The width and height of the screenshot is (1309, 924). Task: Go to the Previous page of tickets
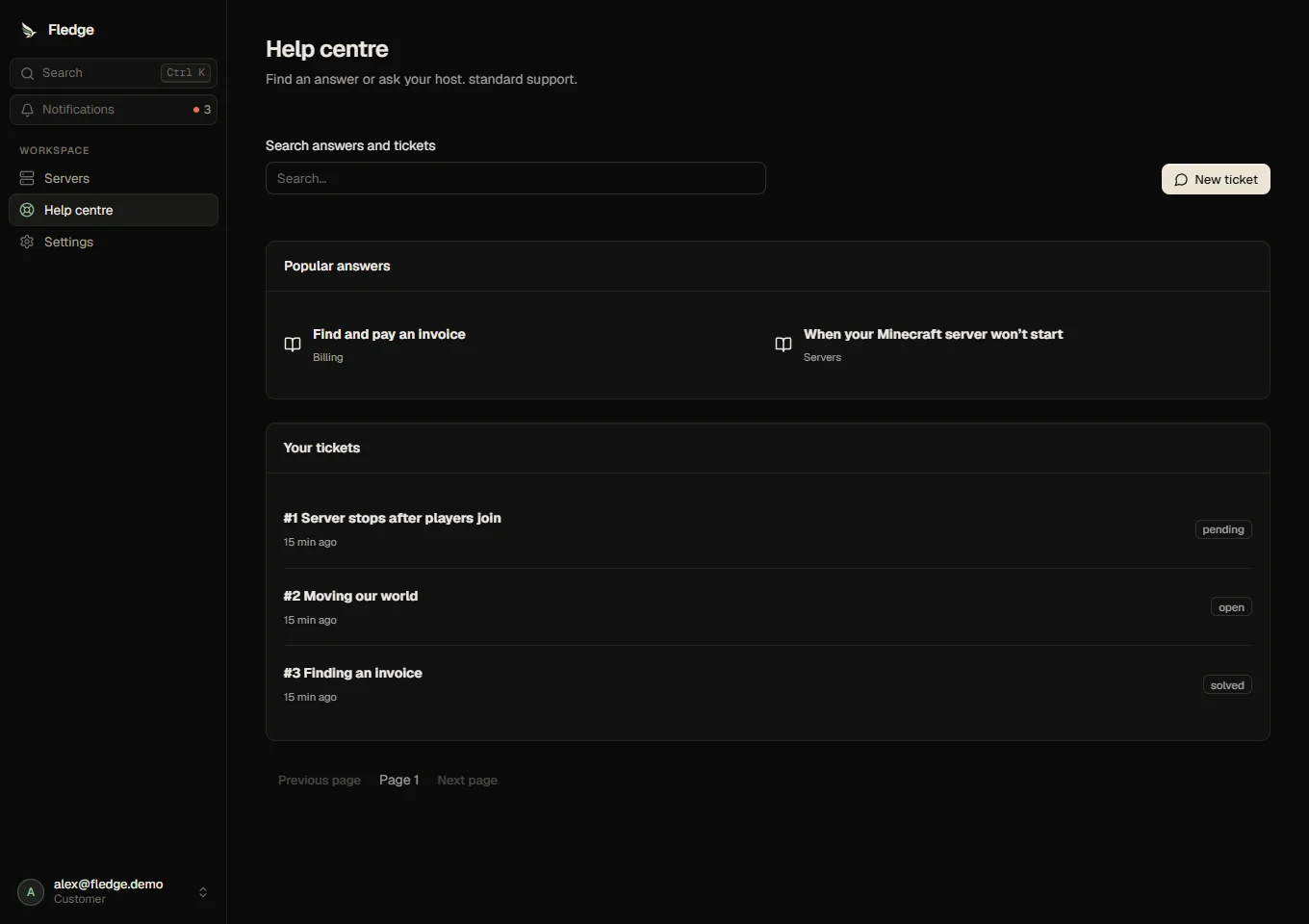pyautogui.click(x=320, y=781)
